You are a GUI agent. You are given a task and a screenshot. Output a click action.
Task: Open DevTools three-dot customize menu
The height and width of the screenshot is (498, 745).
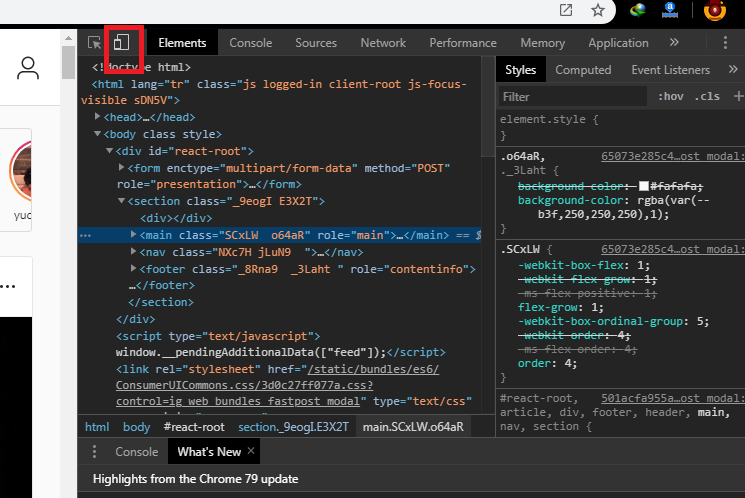[x=725, y=42]
